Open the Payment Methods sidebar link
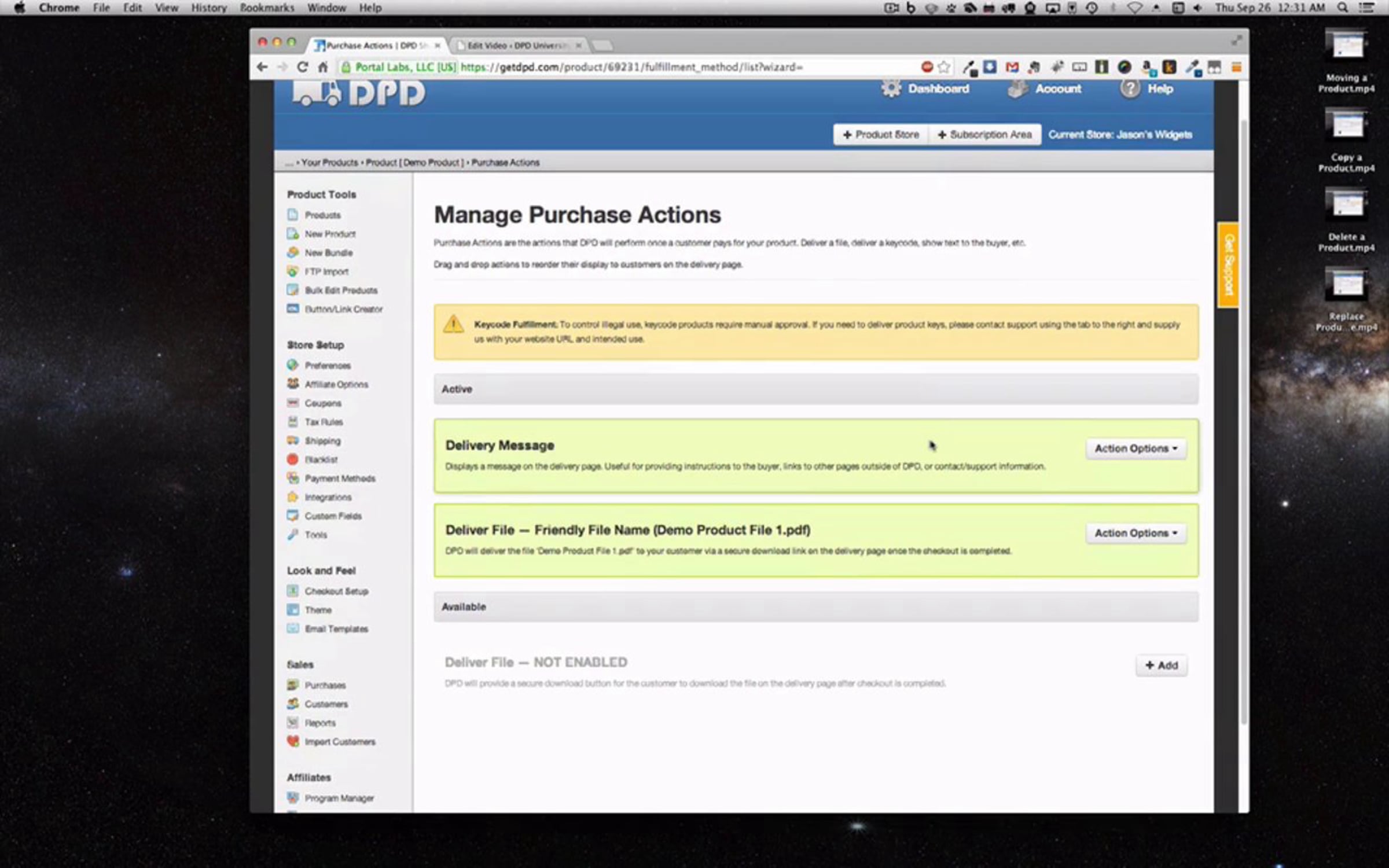 pyautogui.click(x=340, y=479)
